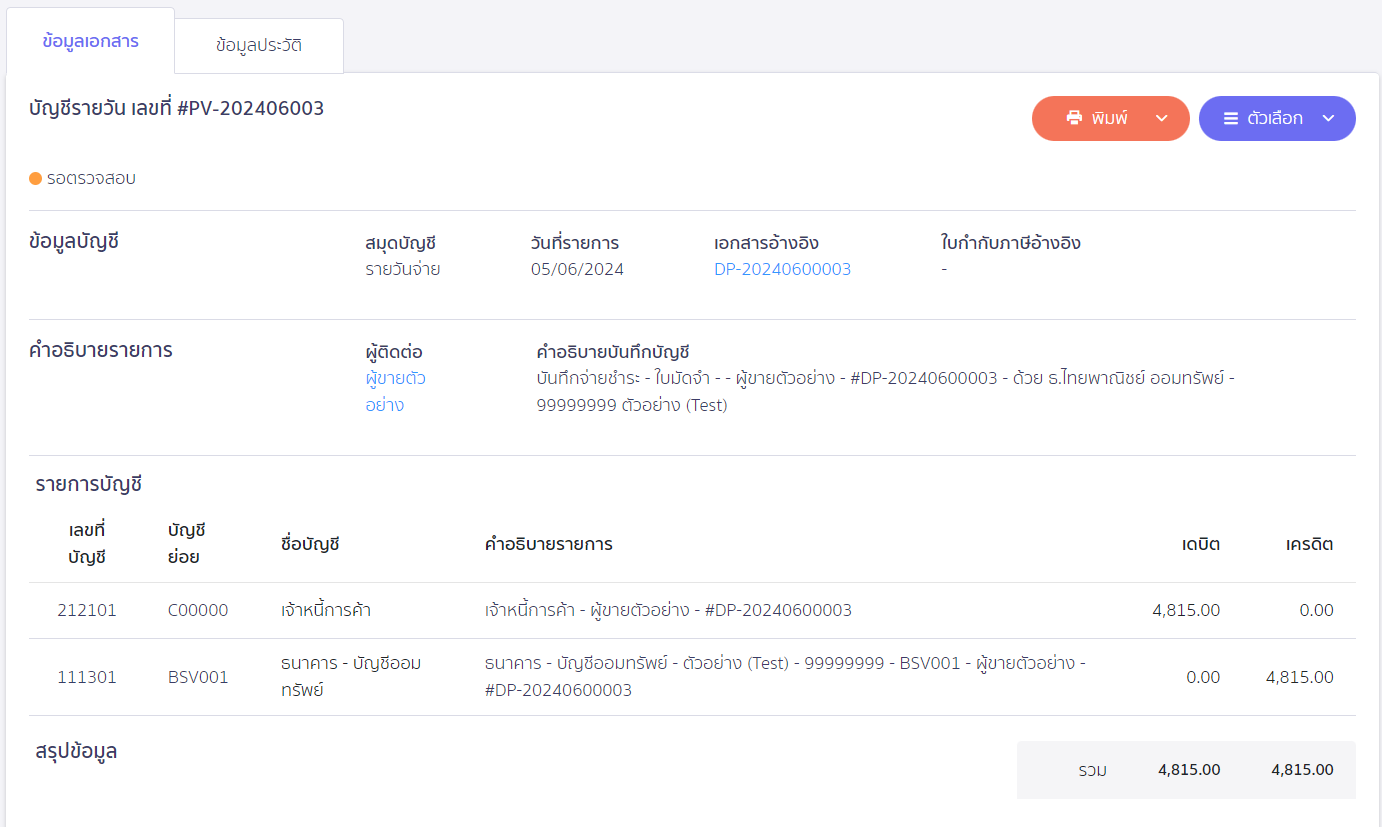Screen dimensions: 1382x827
Task: Click ชื่อบัญชี column header
Action: coord(311,544)
